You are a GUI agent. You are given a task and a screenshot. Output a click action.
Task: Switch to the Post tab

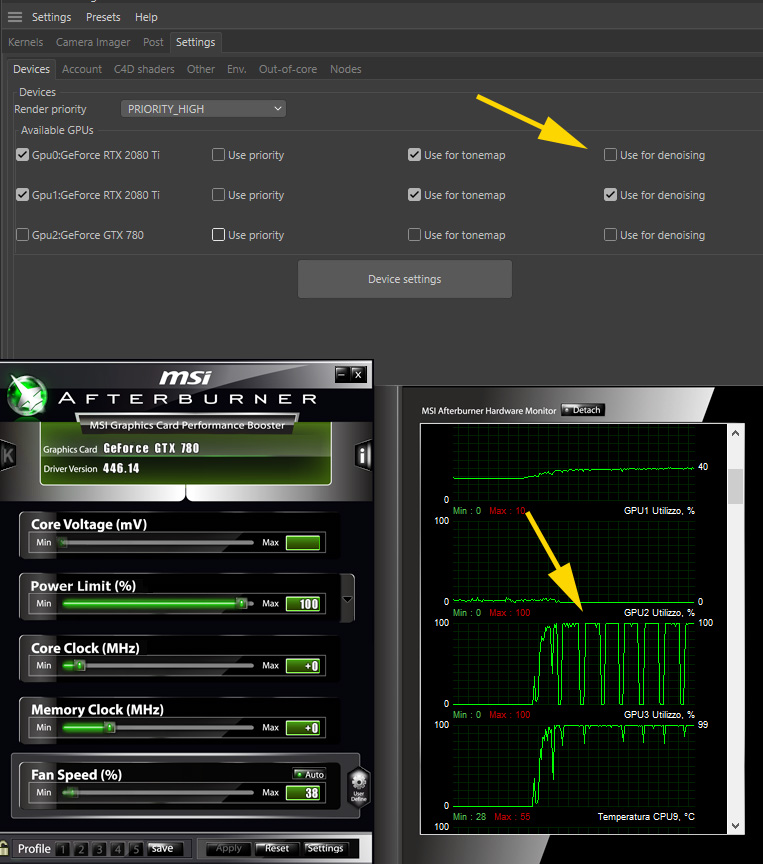tap(153, 42)
